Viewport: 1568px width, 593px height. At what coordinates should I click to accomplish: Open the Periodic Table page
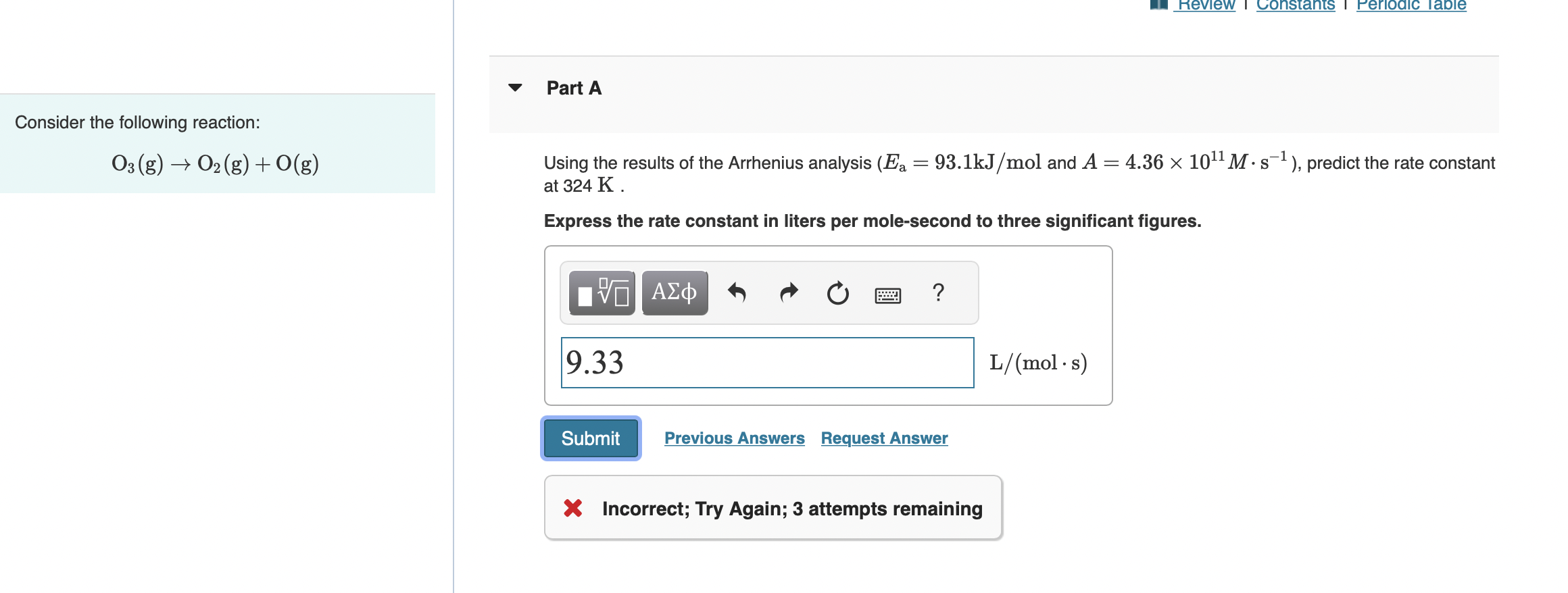pyautogui.click(x=1408, y=5)
